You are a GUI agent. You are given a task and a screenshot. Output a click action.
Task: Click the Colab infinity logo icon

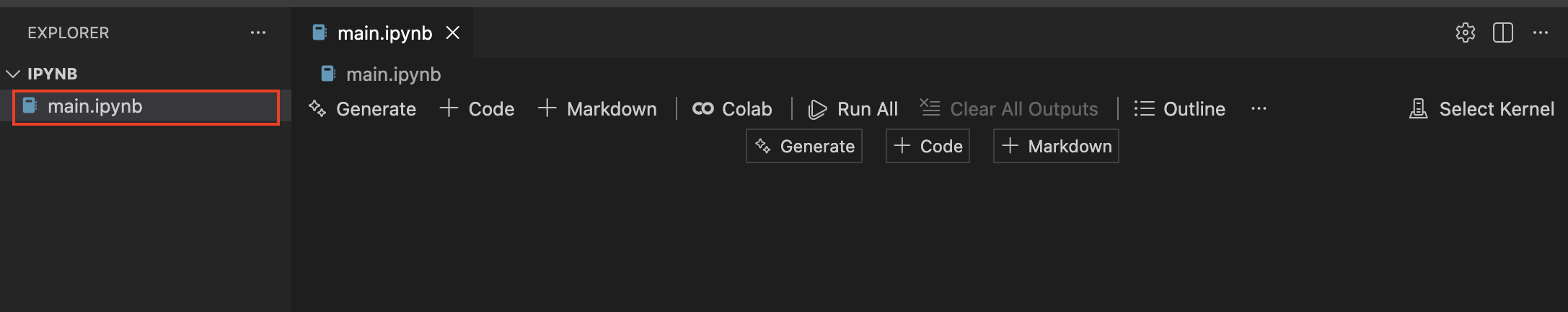point(702,108)
